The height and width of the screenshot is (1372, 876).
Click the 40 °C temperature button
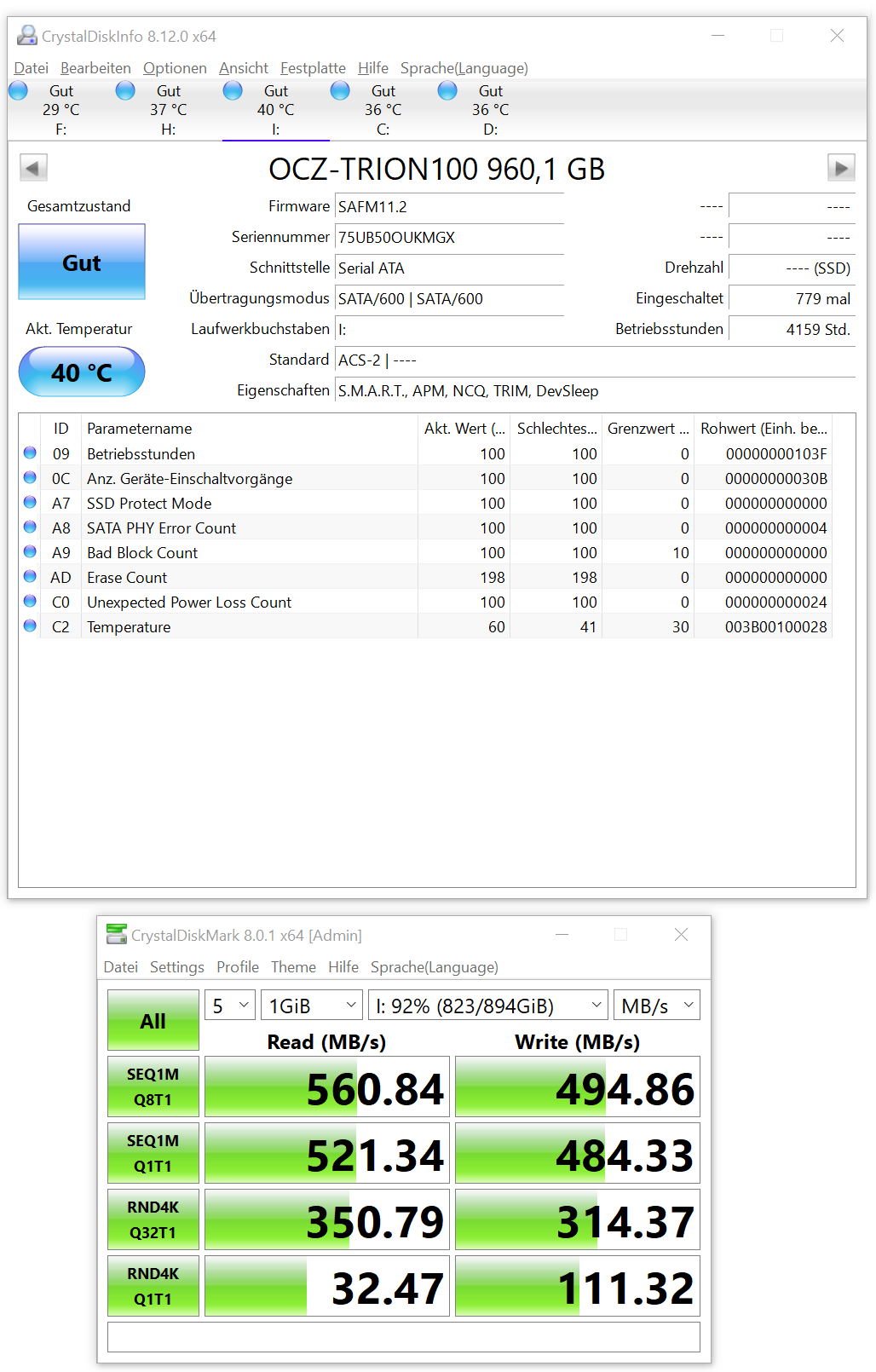tap(82, 372)
